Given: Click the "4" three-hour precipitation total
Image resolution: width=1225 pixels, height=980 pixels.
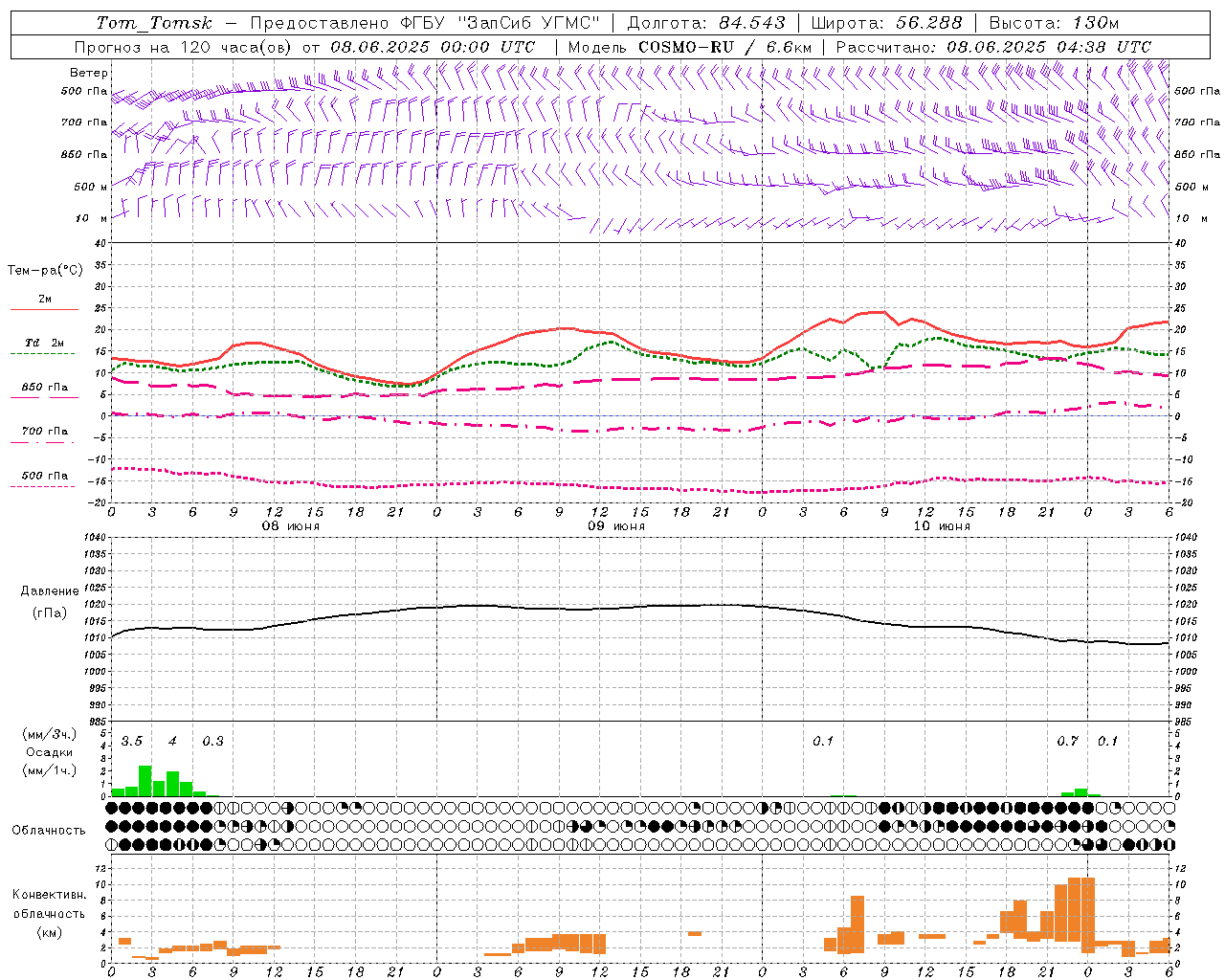Looking at the screenshot, I should click(x=172, y=741).
